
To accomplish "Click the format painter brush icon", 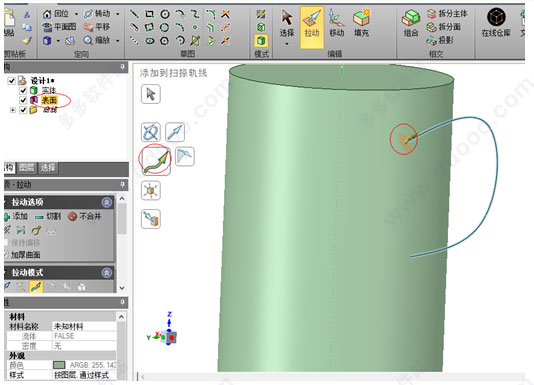I will point(27,41).
